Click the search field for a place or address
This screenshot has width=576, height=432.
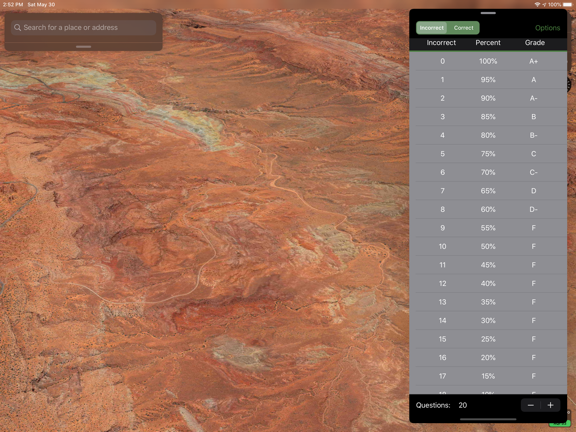[x=84, y=28]
